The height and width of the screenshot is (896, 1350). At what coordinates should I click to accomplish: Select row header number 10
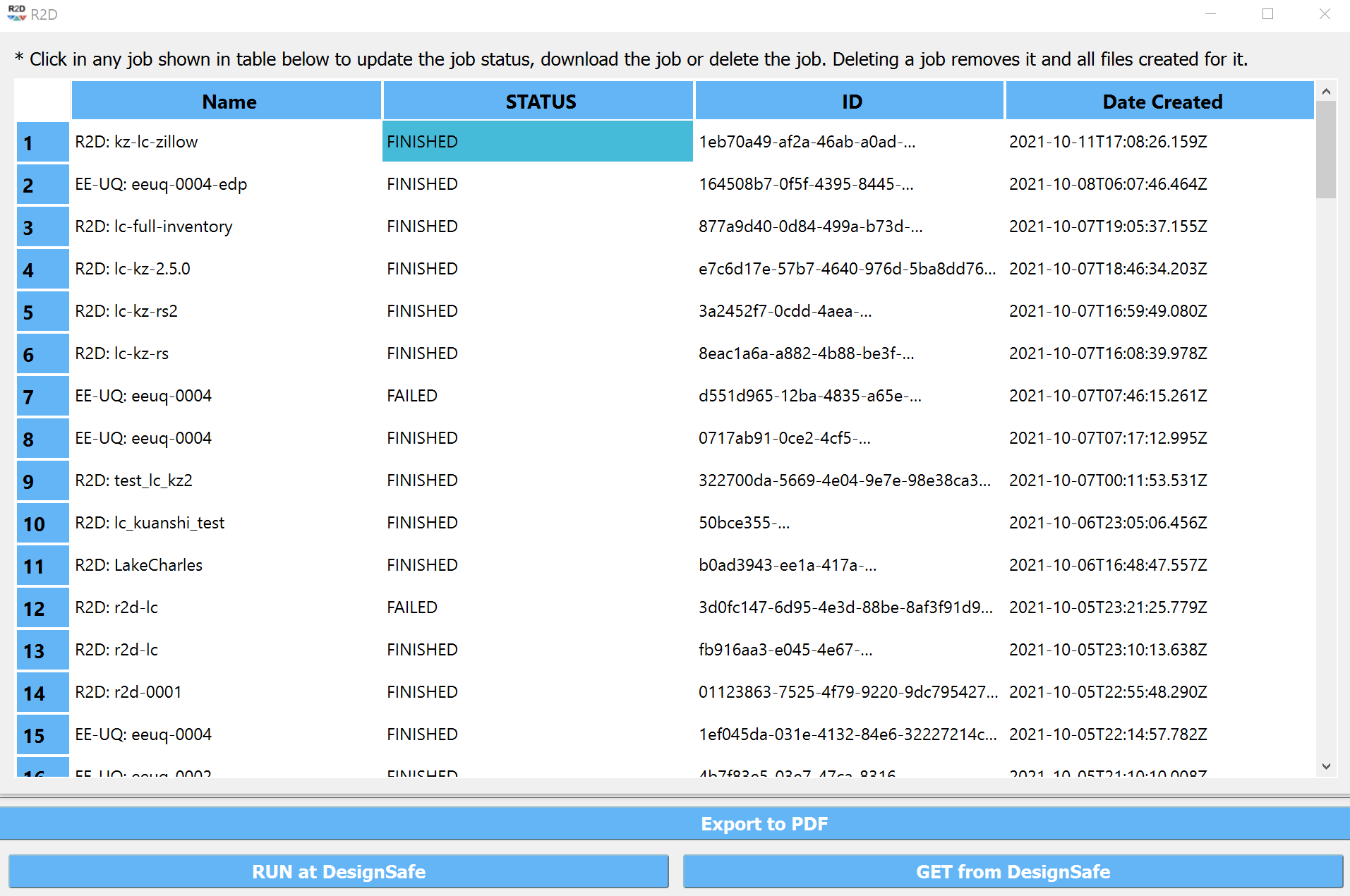point(43,523)
